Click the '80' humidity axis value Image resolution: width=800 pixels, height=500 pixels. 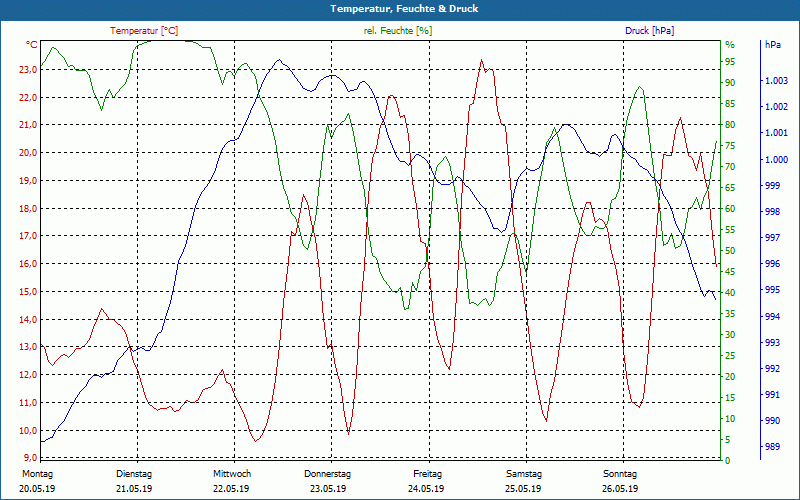point(730,124)
